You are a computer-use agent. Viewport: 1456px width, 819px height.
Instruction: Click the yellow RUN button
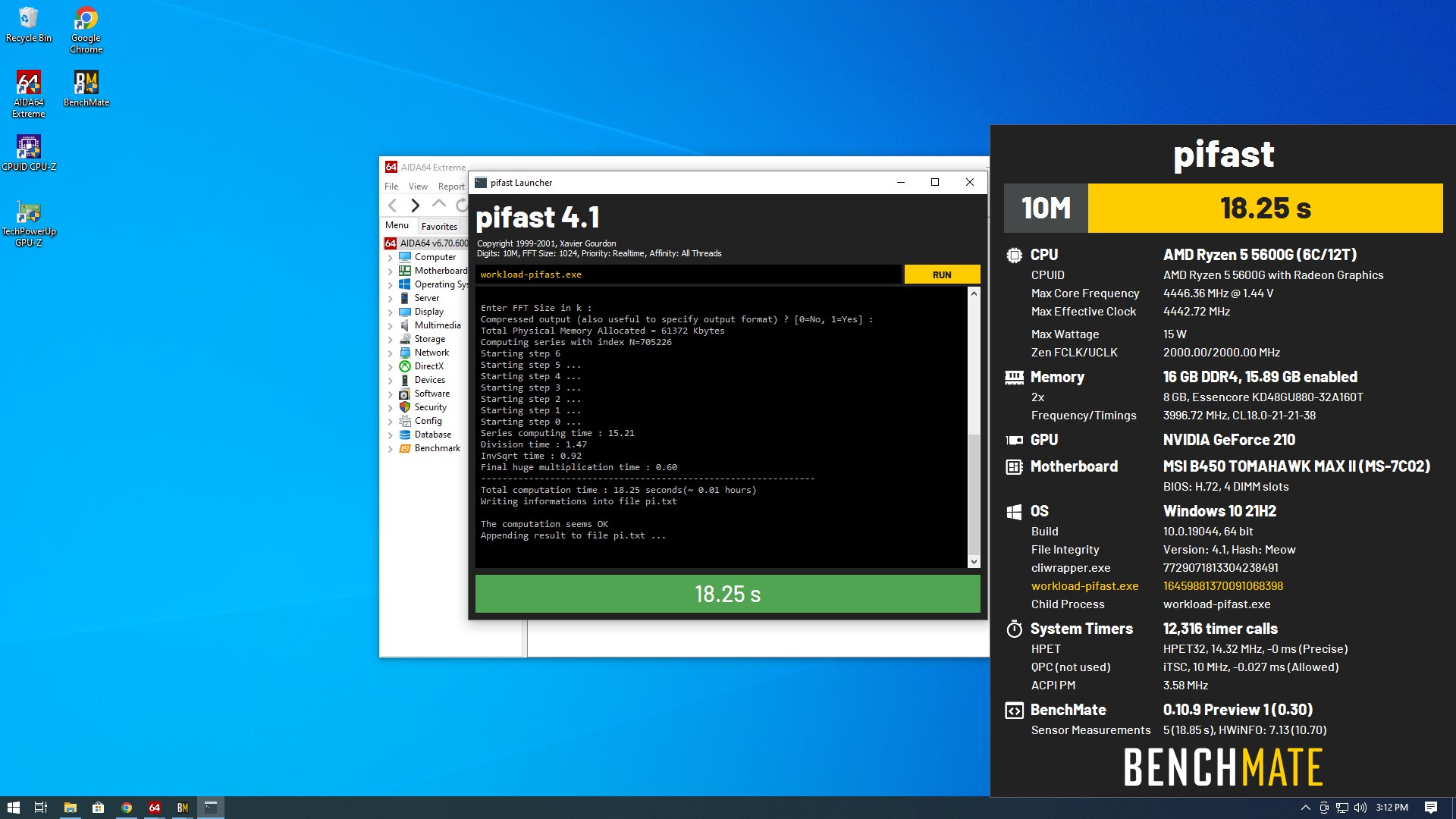tap(942, 275)
